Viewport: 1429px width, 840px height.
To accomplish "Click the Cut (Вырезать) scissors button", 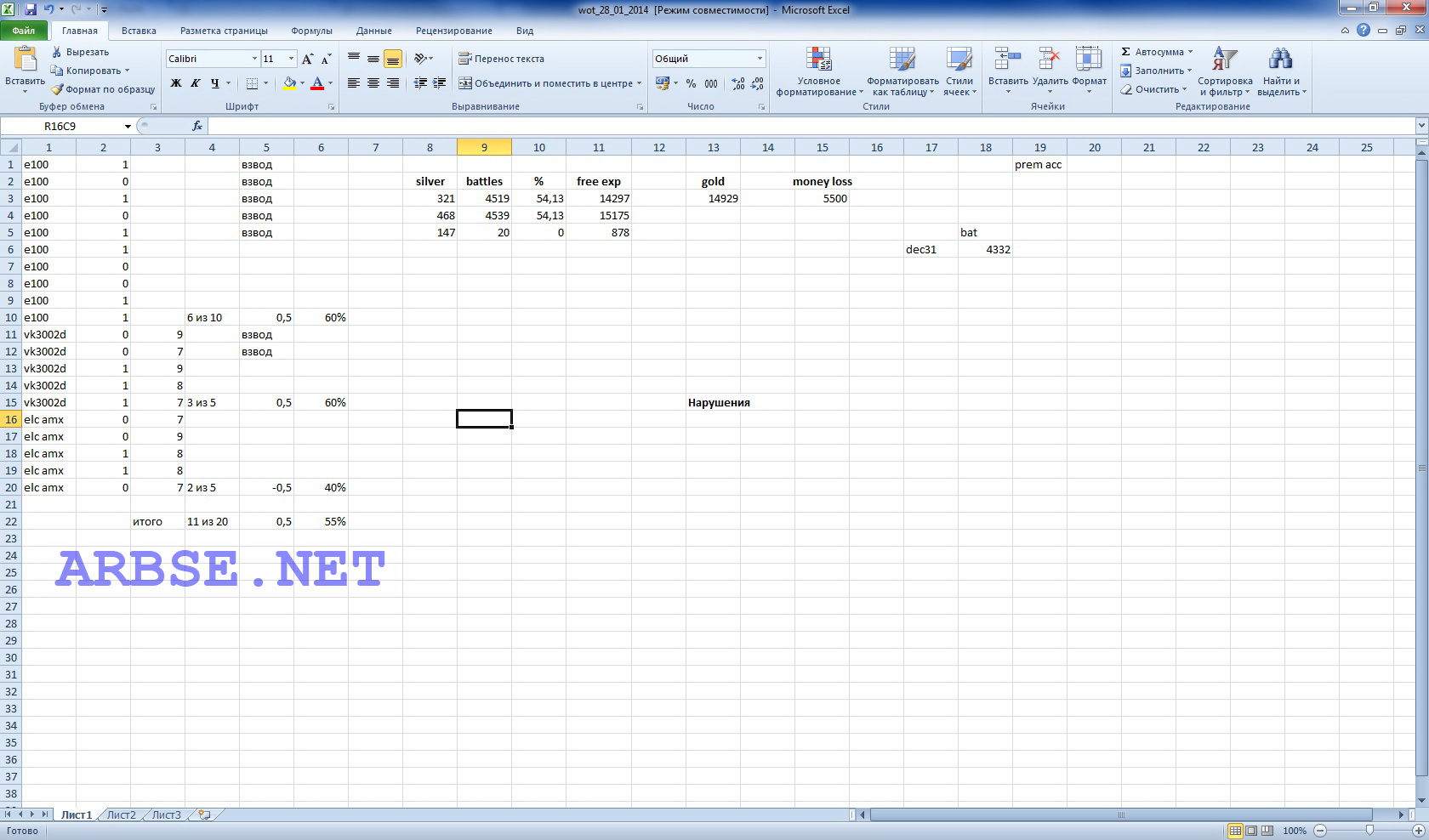I will pos(80,52).
